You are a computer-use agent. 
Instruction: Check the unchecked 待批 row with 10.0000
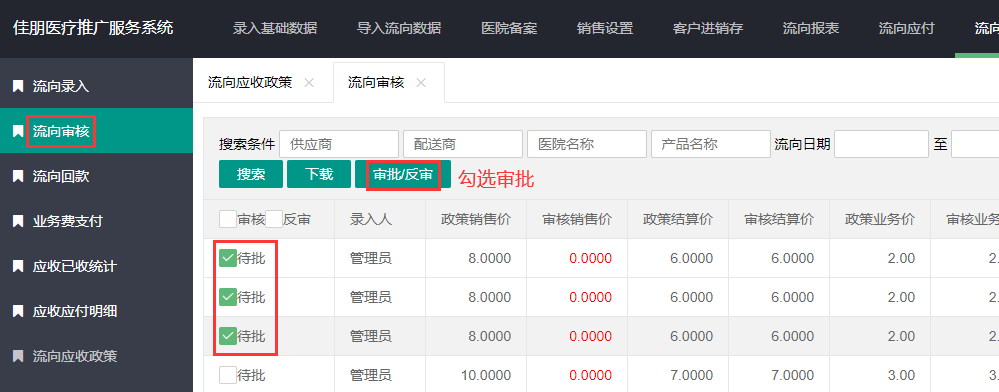228,375
